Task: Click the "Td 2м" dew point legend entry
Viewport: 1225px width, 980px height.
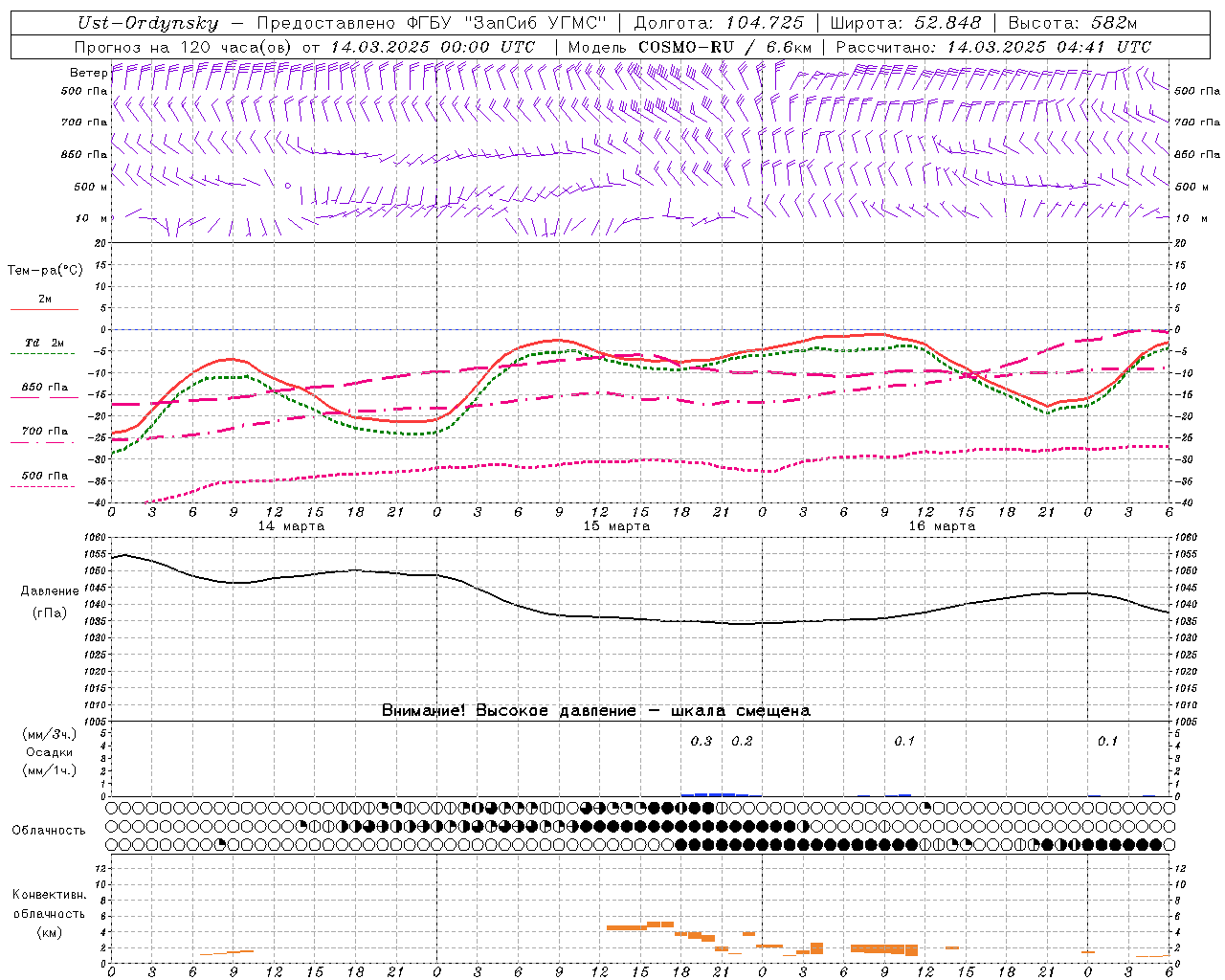Action: click(44, 343)
